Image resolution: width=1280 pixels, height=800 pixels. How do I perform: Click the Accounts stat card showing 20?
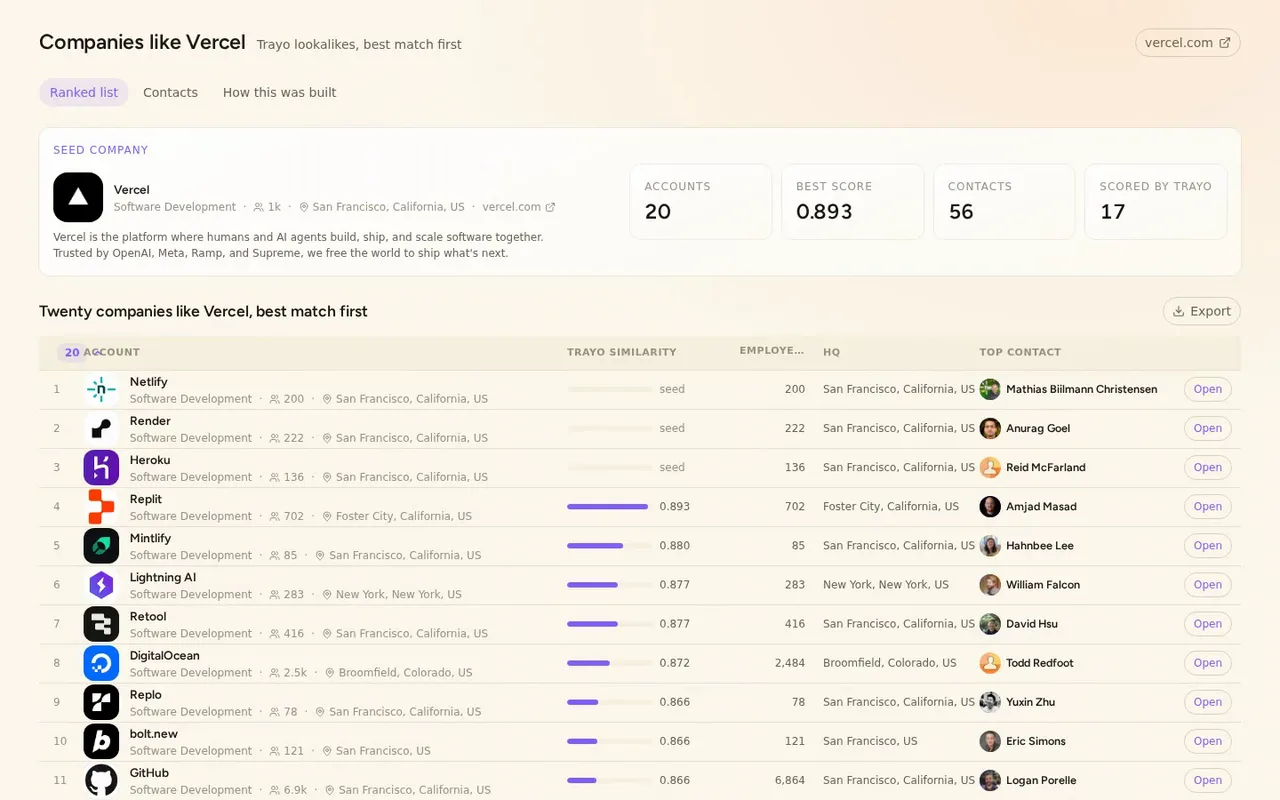point(701,202)
